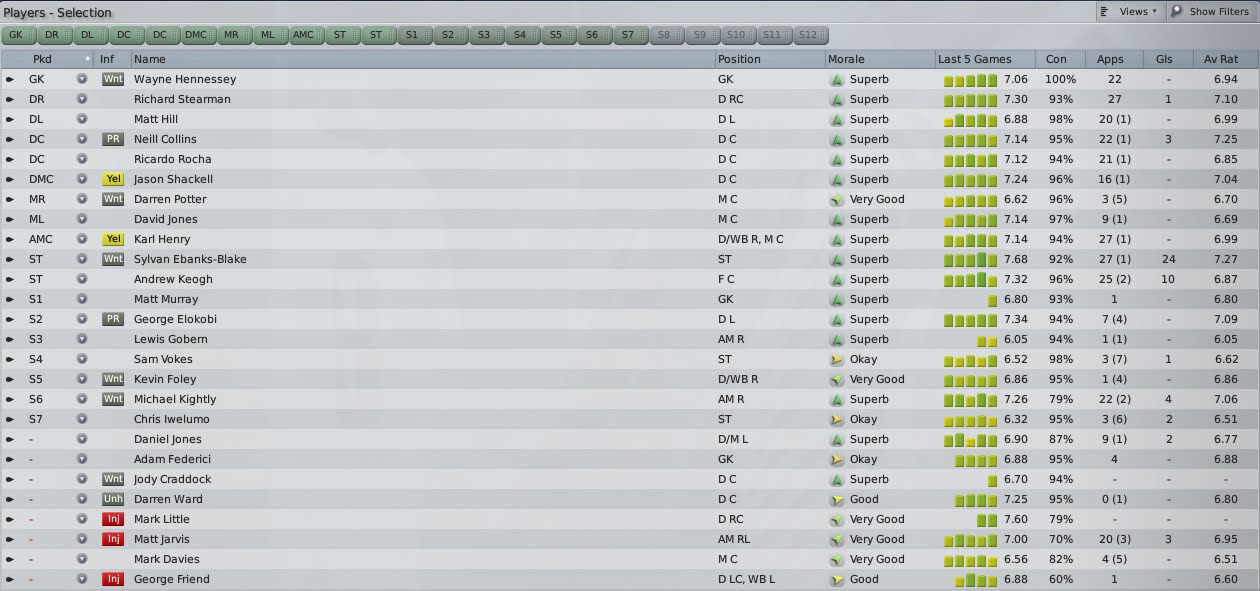Click the row arrow left of Matt Hill

pyautogui.click(x=10, y=119)
